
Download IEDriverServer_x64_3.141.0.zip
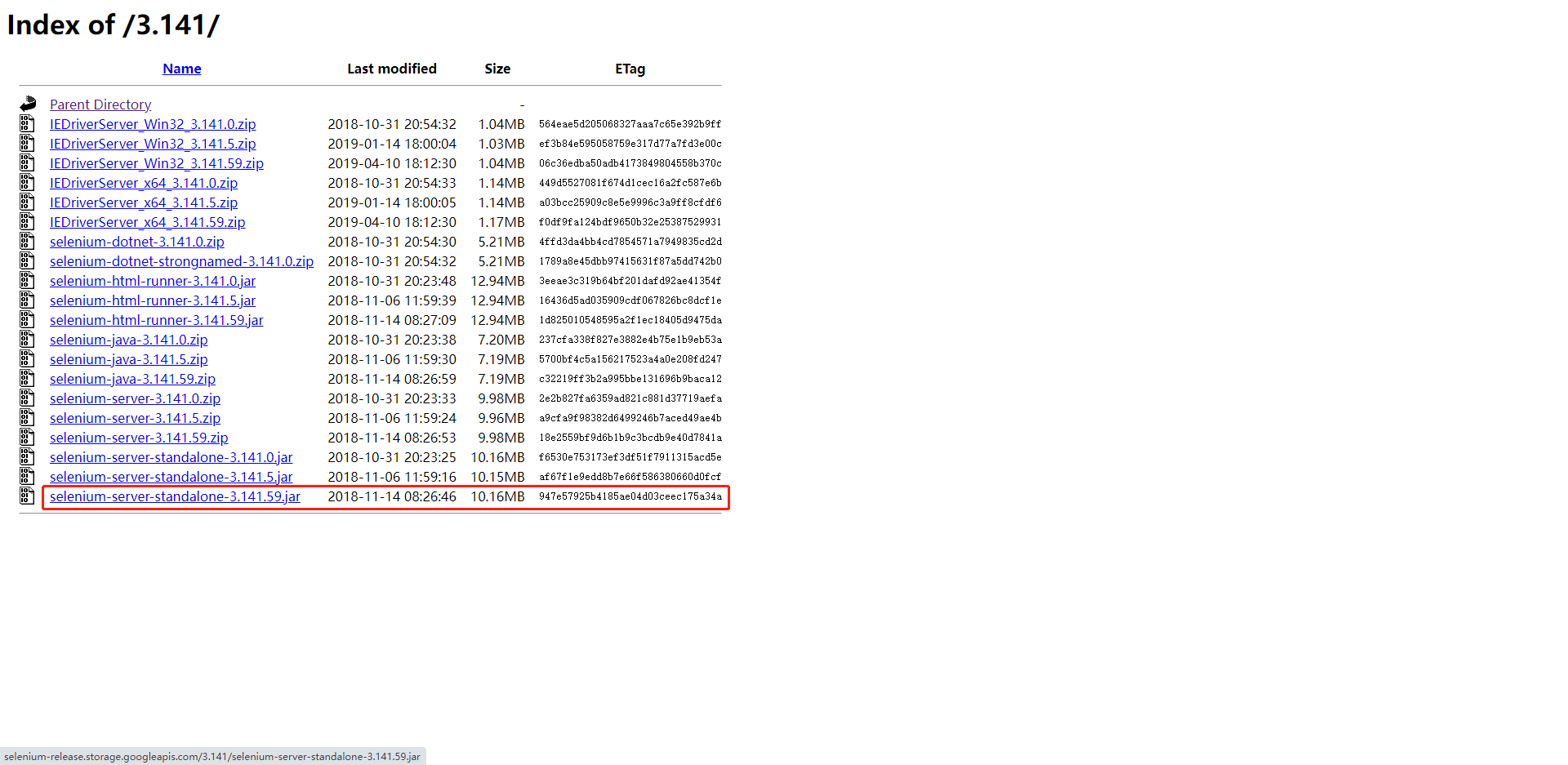(144, 183)
